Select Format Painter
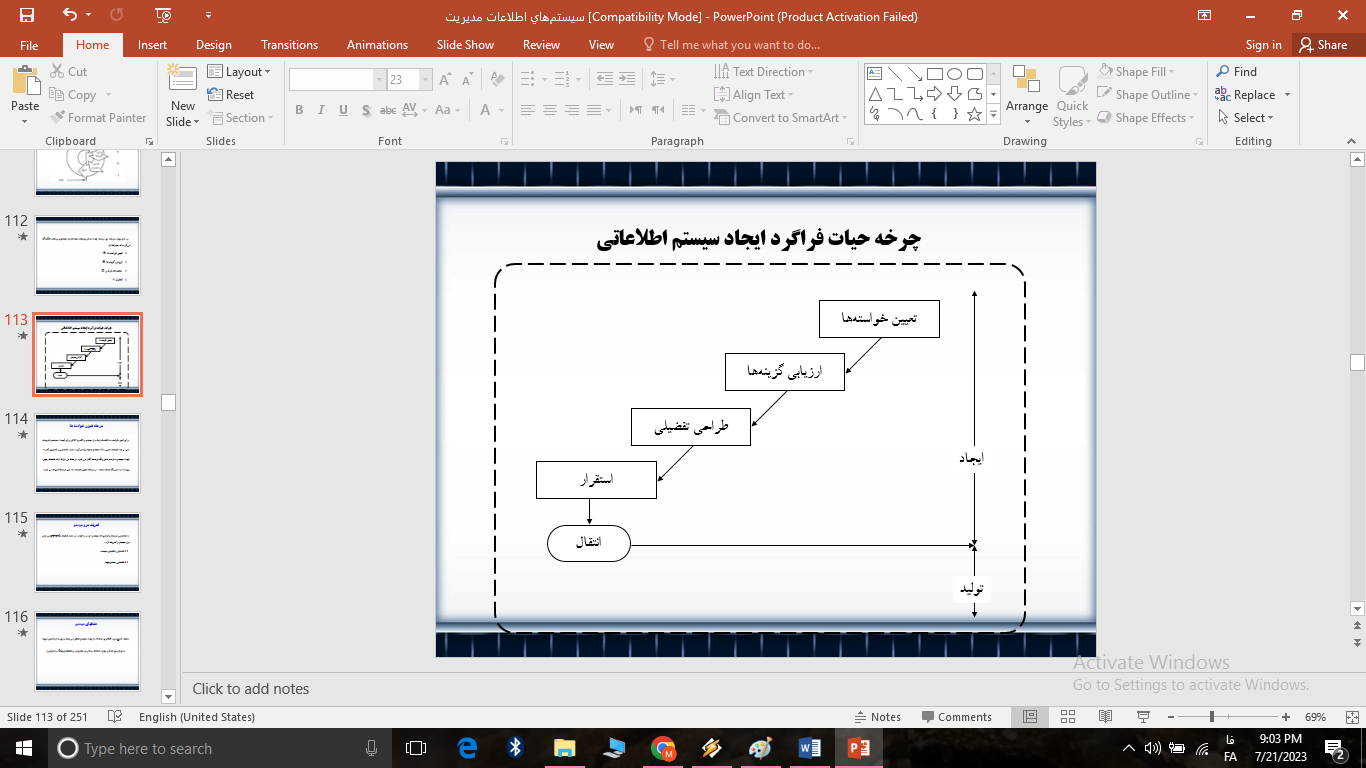 coord(98,118)
